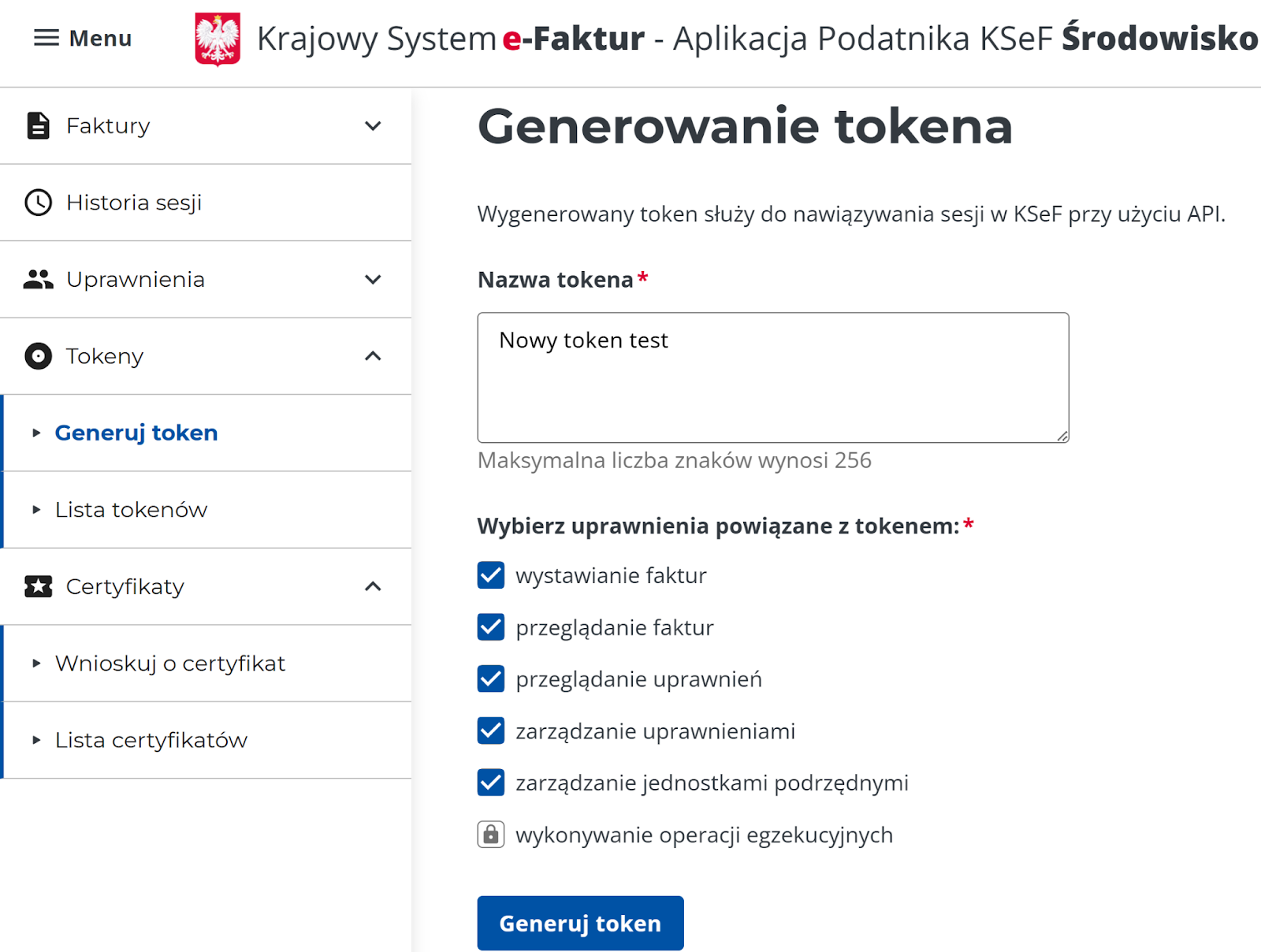Uncheck the wystawianie faktur checkbox
Screen dimensions: 1261x952
(x=490, y=575)
